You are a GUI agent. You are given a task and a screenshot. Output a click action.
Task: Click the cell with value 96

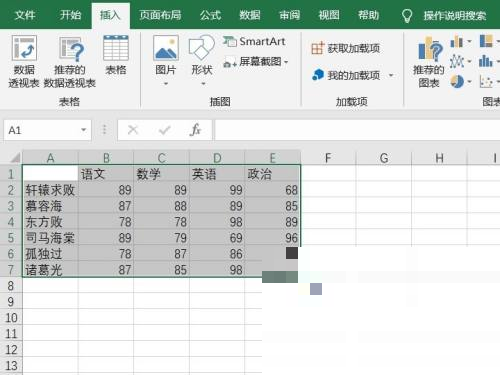tap(273, 238)
